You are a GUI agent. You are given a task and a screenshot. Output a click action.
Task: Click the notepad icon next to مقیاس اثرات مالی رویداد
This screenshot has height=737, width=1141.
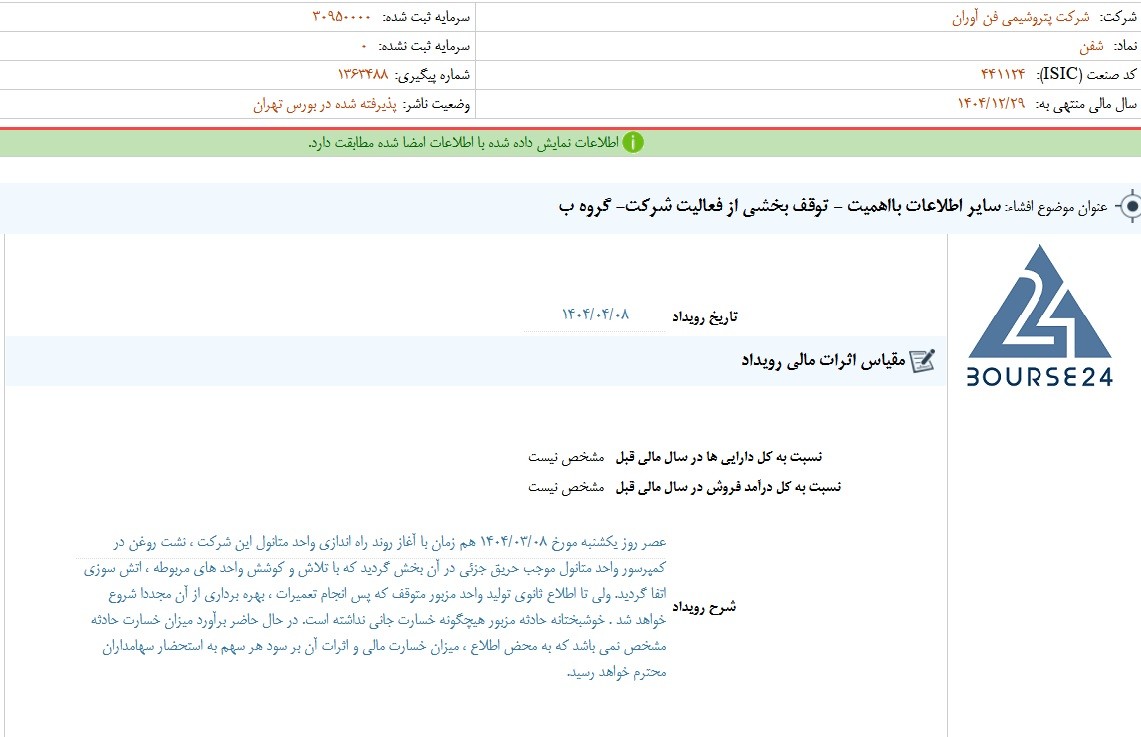pos(923,361)
